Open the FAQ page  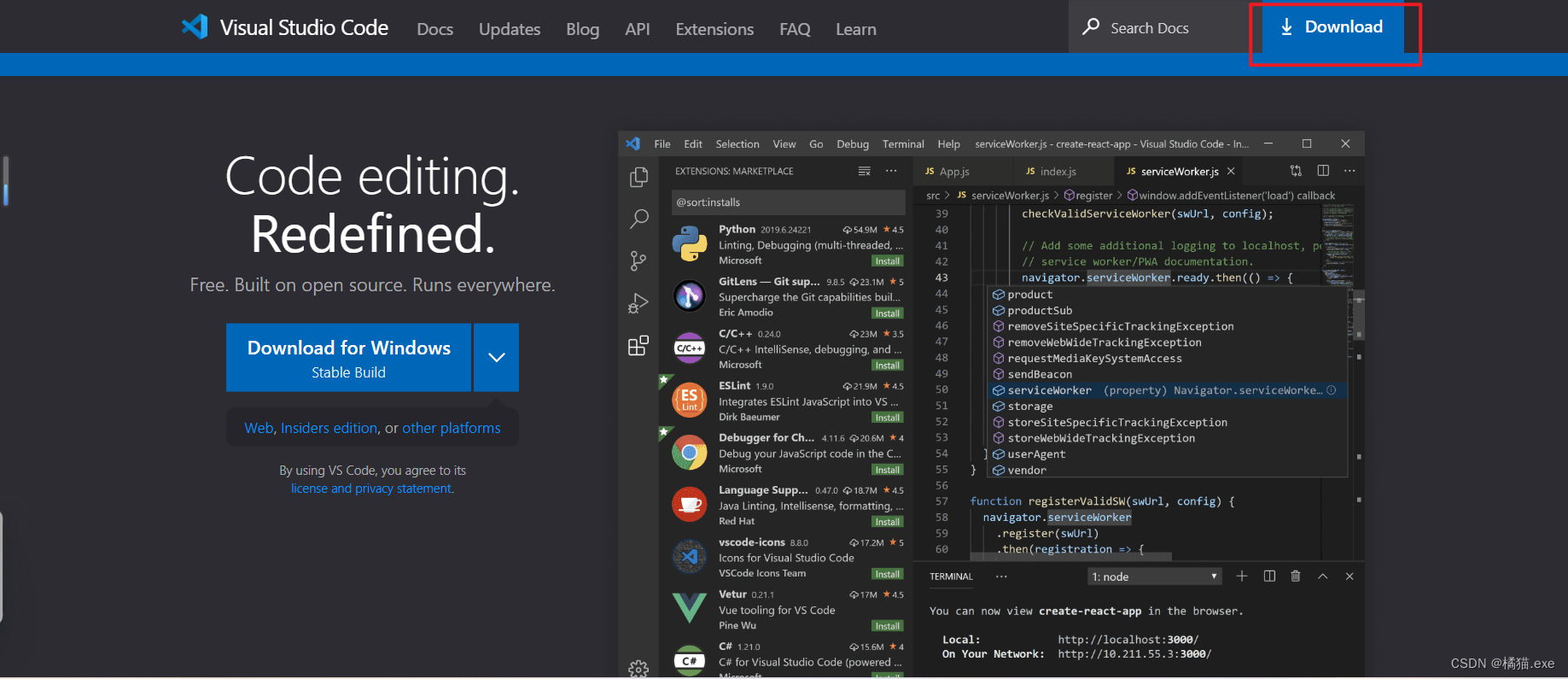(x=795, y=29)
